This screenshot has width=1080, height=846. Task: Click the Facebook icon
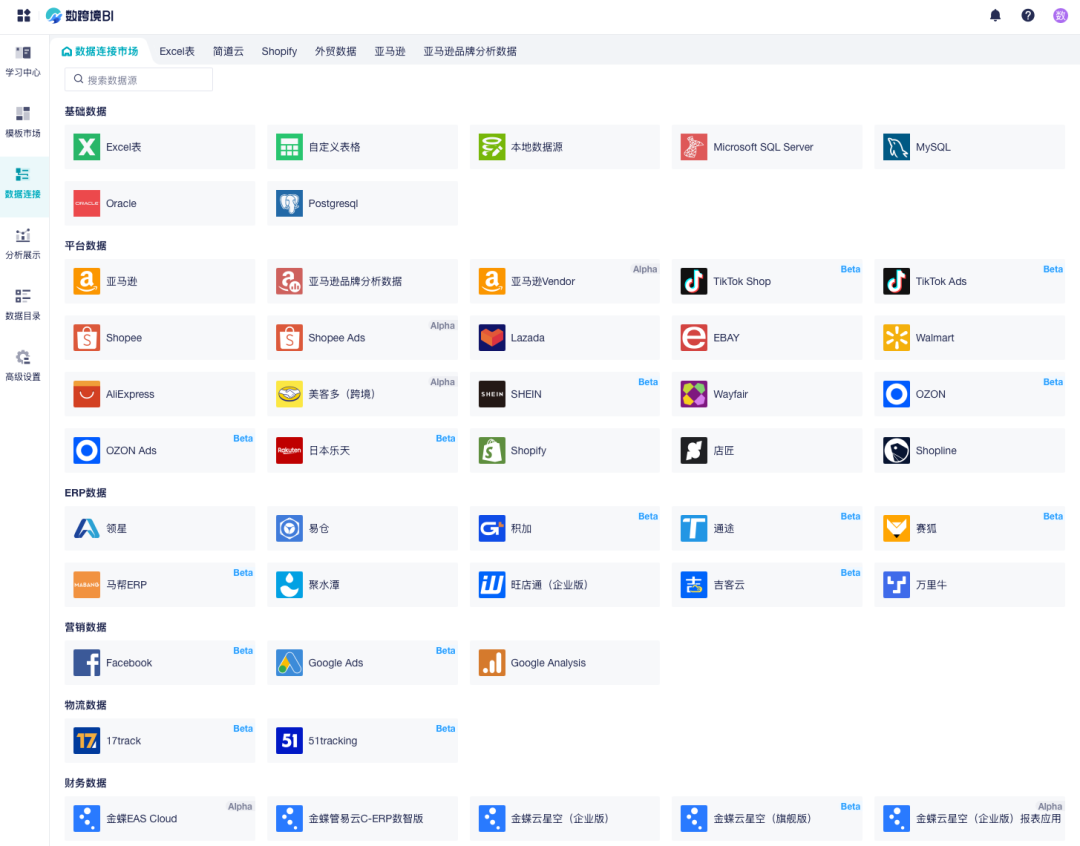click(x=87, y=663)
